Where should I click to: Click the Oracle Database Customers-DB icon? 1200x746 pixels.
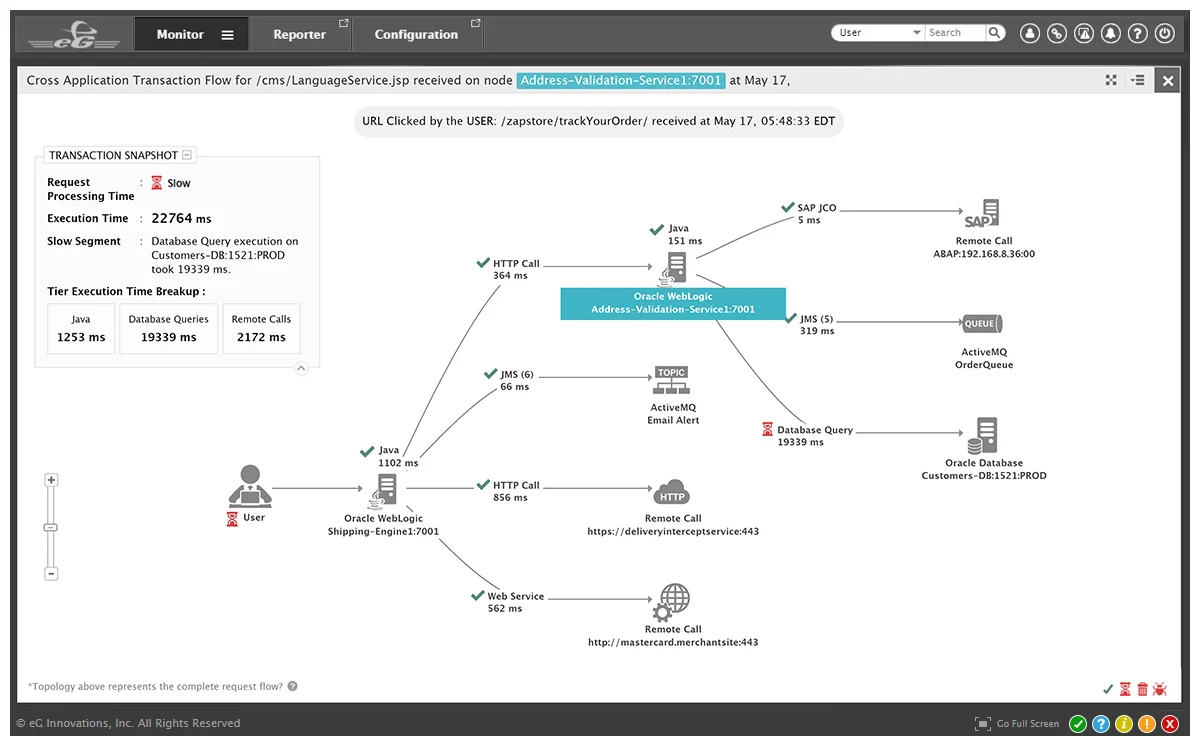click(983, 436)
